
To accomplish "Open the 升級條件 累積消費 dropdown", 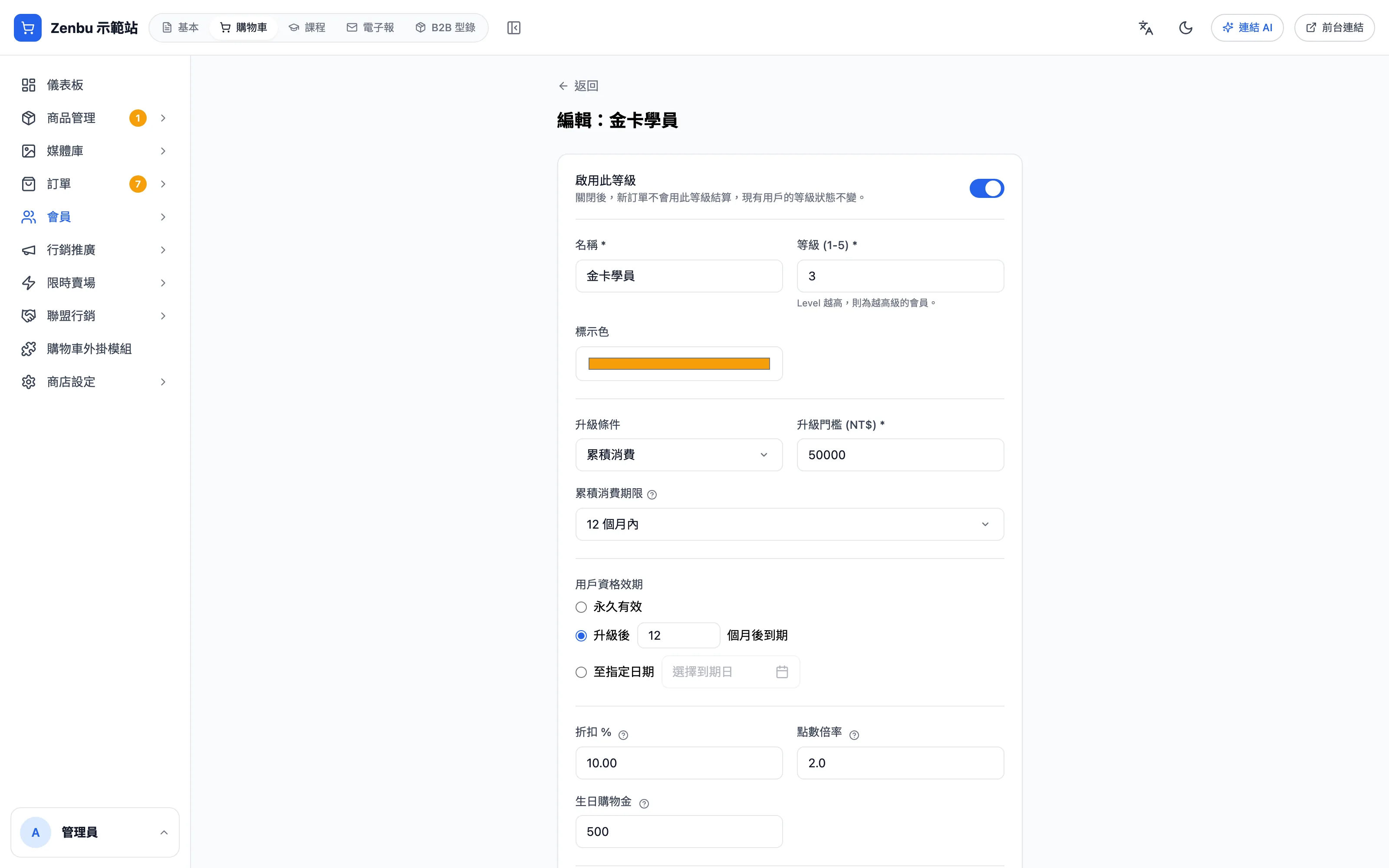I will [x=679, y=455].
